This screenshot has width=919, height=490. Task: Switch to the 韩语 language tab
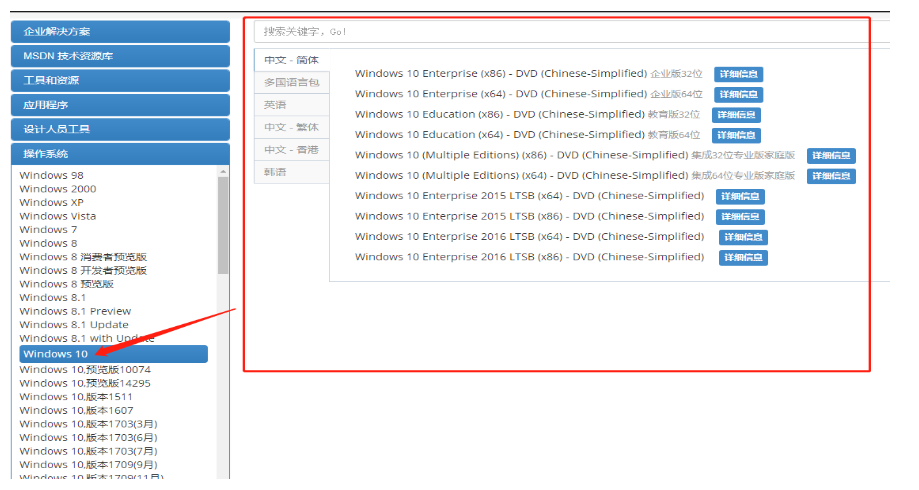point(291,172)
